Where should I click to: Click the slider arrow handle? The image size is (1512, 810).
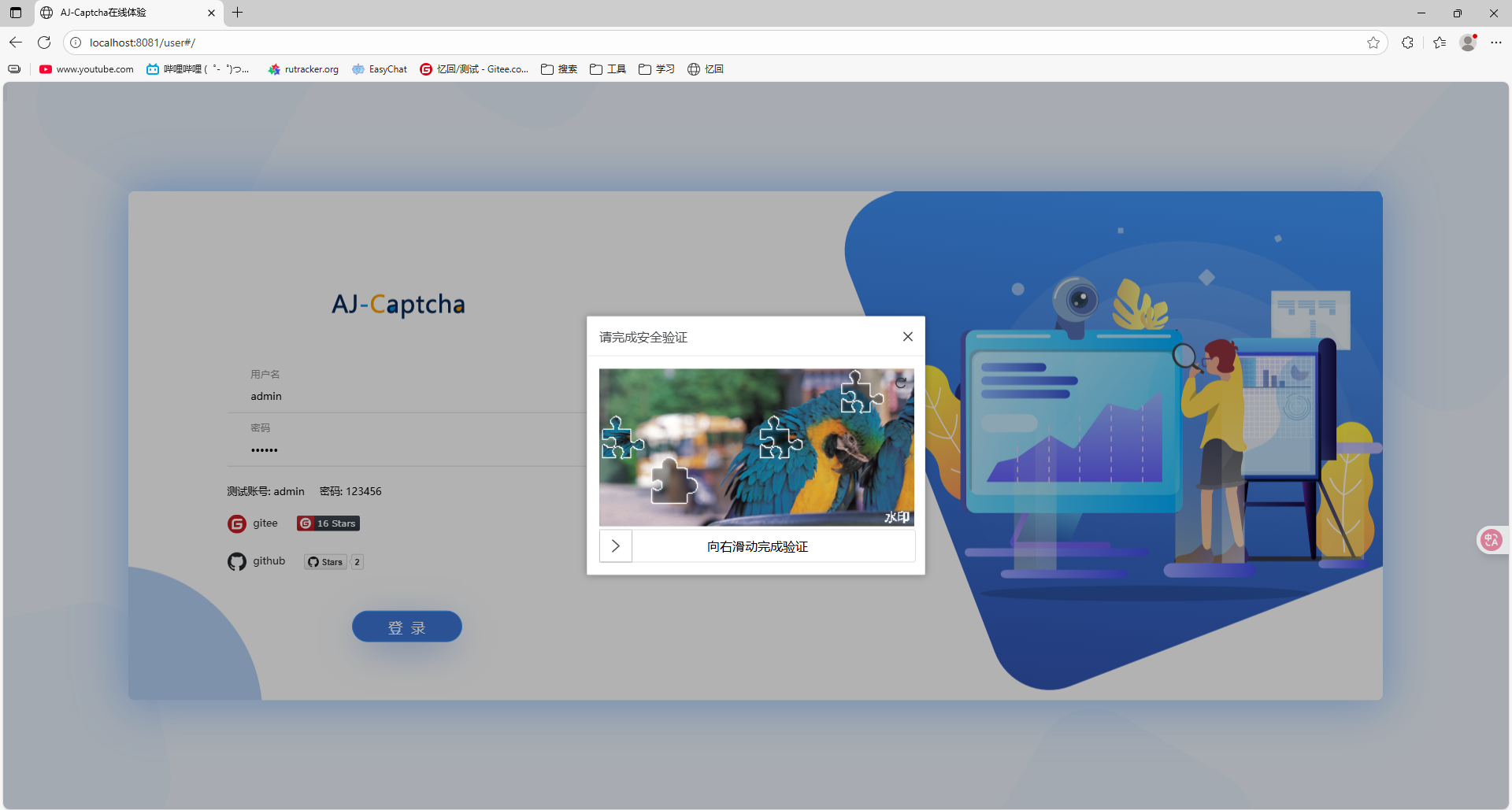click(x=616, y=546)
